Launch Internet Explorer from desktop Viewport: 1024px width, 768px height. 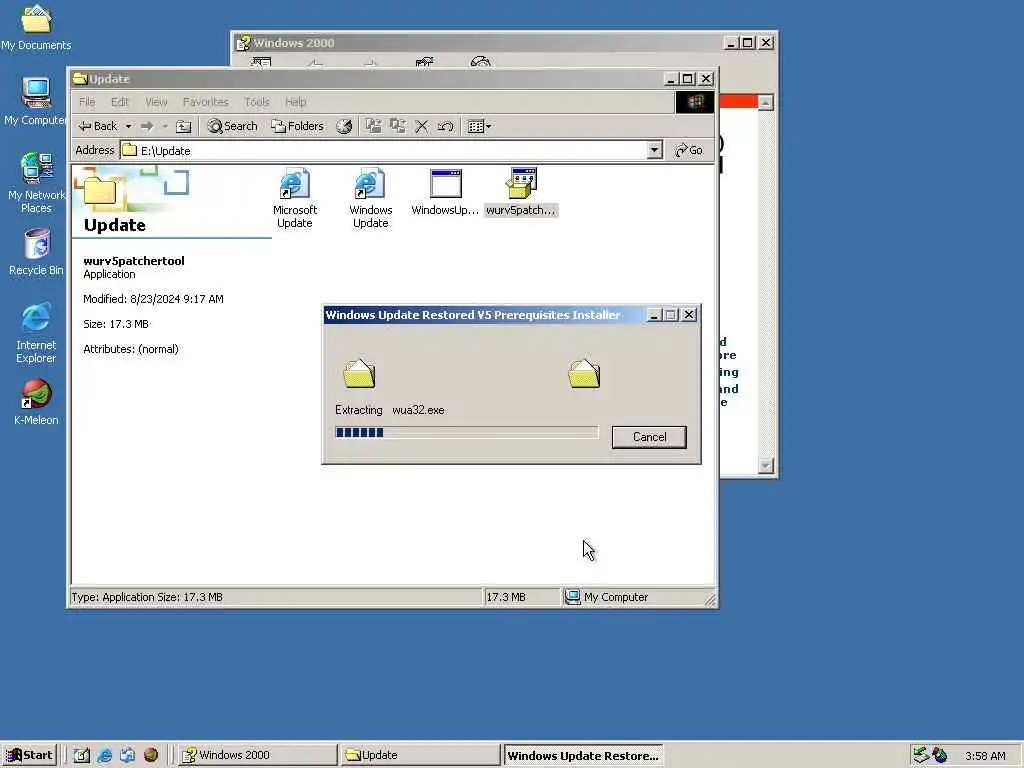[x=36, y=333]
